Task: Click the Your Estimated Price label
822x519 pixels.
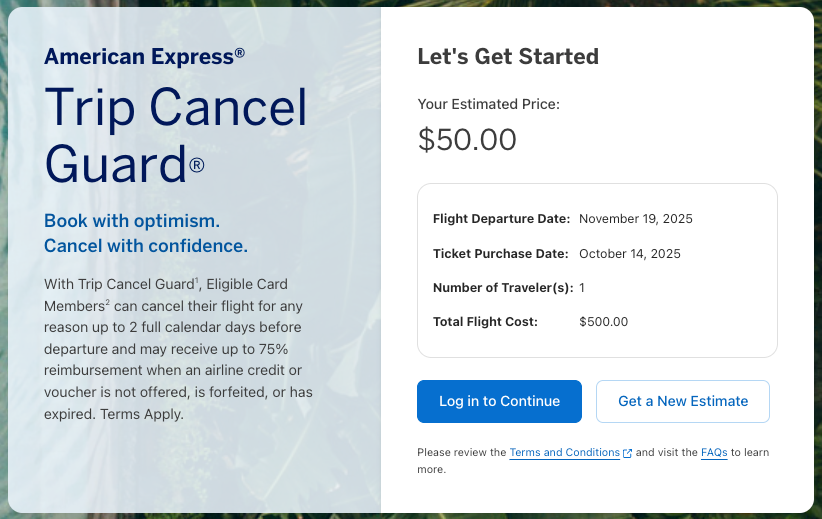Action: point(488,104)
